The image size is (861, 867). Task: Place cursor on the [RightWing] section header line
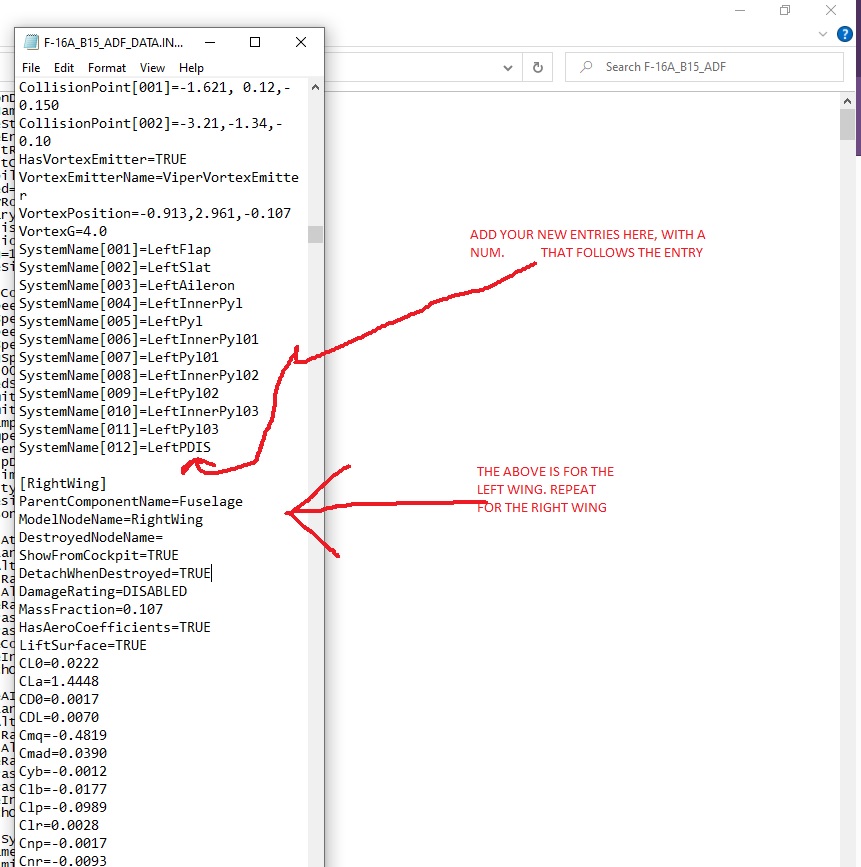[62, 483]
